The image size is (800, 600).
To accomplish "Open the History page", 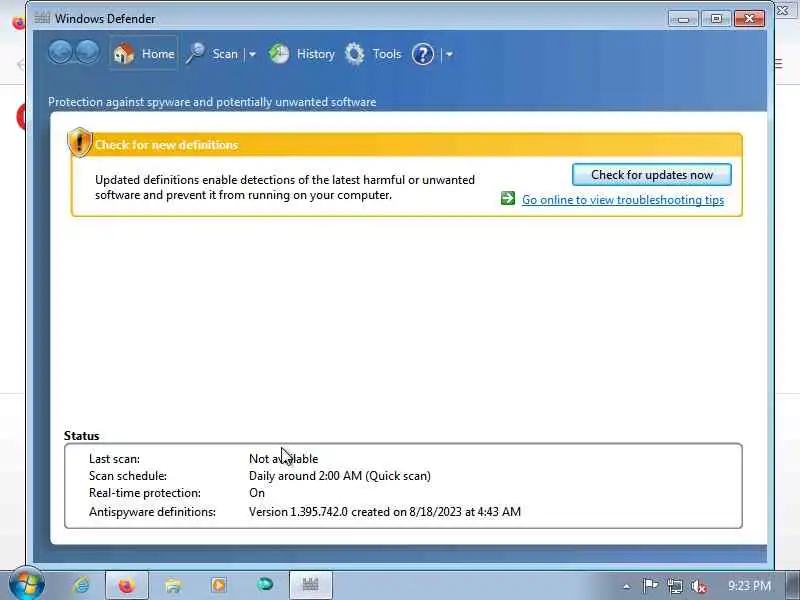I will 302,54.
